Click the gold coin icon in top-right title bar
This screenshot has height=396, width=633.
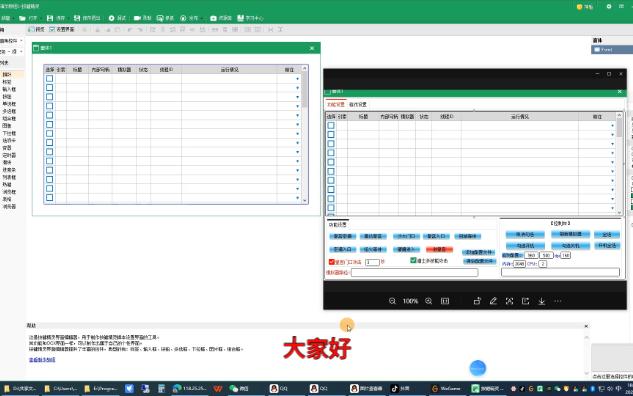pyautogui.click(x=580, y=7)
